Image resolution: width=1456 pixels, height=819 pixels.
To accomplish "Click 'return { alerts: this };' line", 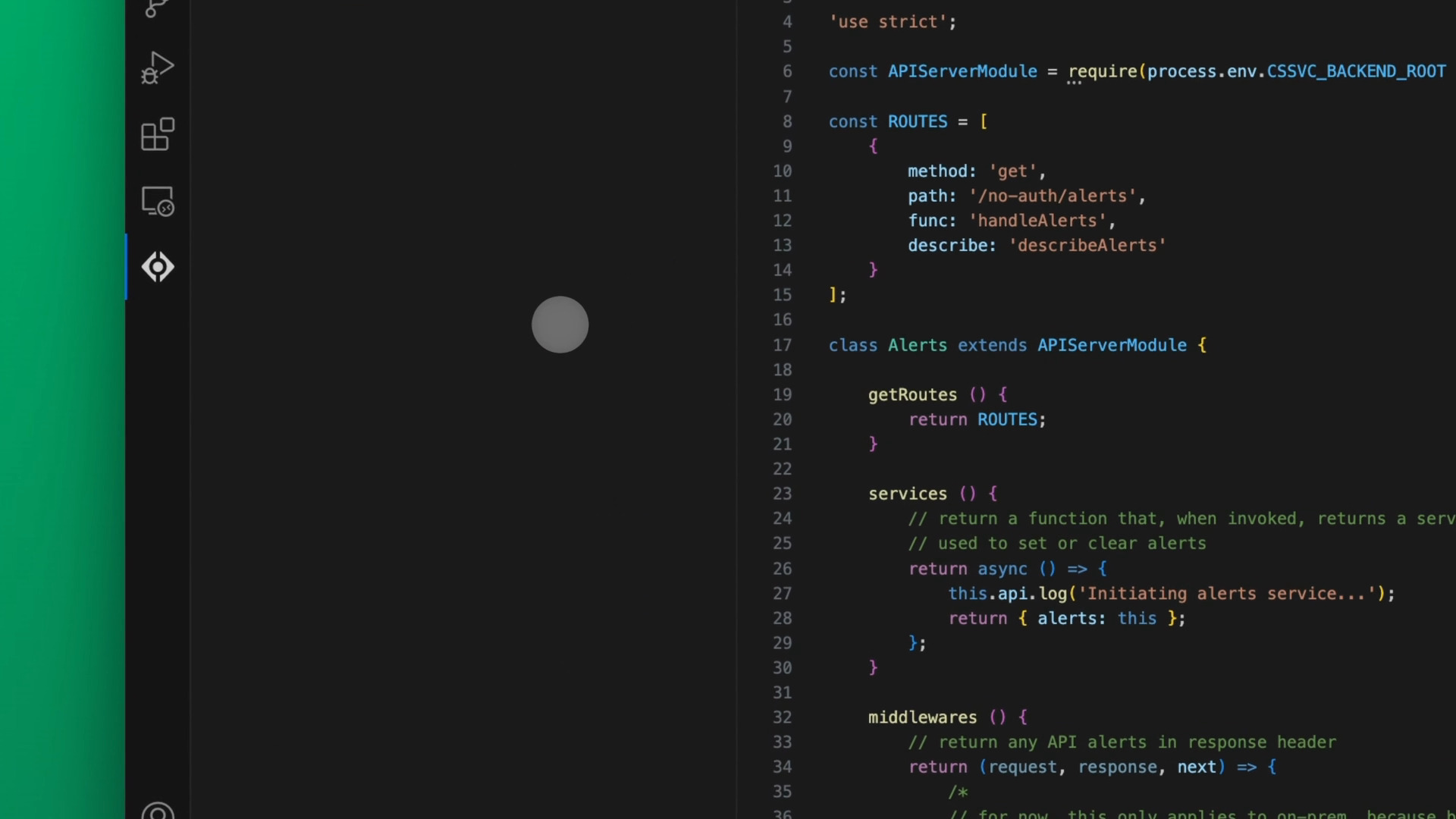I will pos(1067,618).
